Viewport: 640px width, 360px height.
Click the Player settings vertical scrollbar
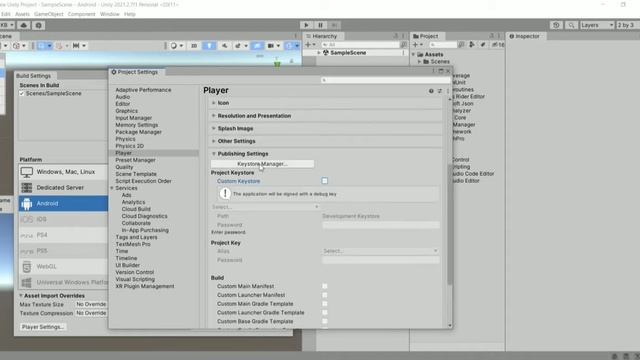450,224
